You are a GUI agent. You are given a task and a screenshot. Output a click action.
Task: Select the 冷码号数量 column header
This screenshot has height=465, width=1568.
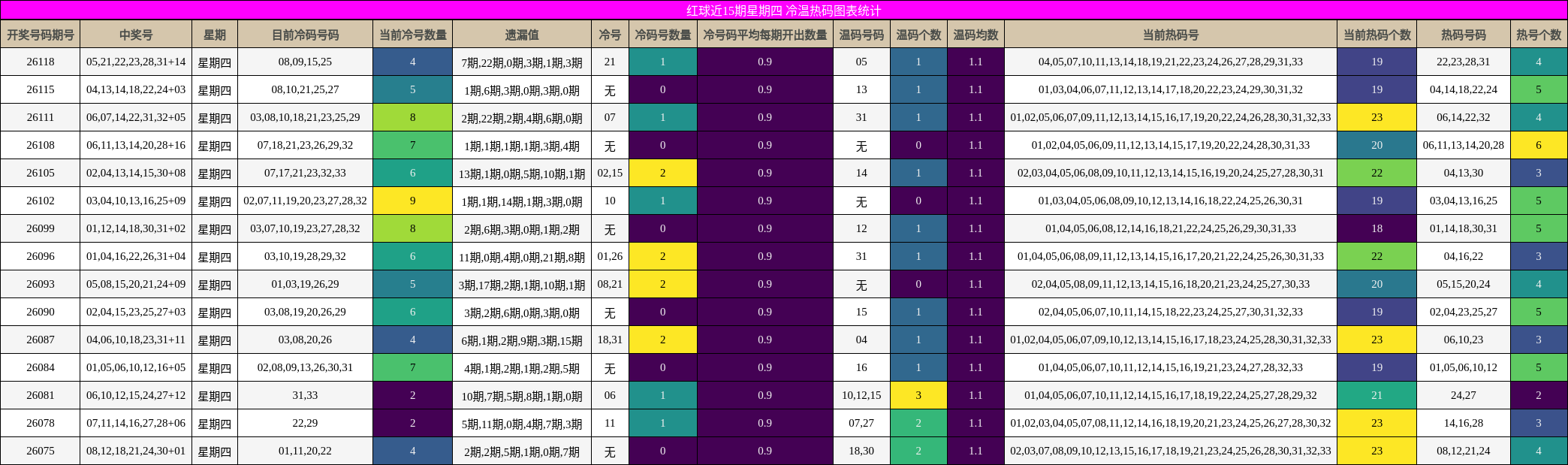pyautogui.click(x=662, y=35)
